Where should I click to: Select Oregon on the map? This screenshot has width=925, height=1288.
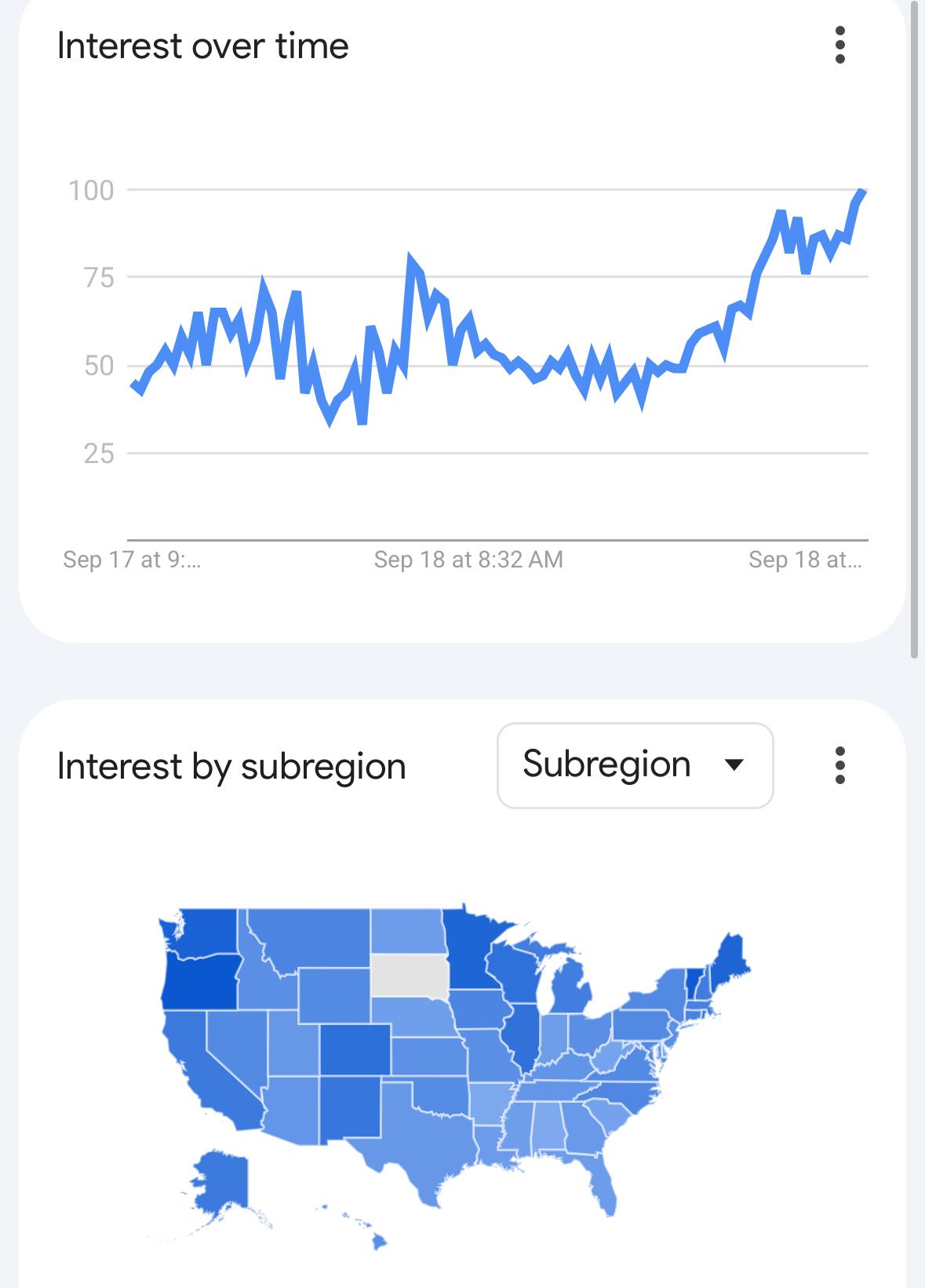[201, 981]
